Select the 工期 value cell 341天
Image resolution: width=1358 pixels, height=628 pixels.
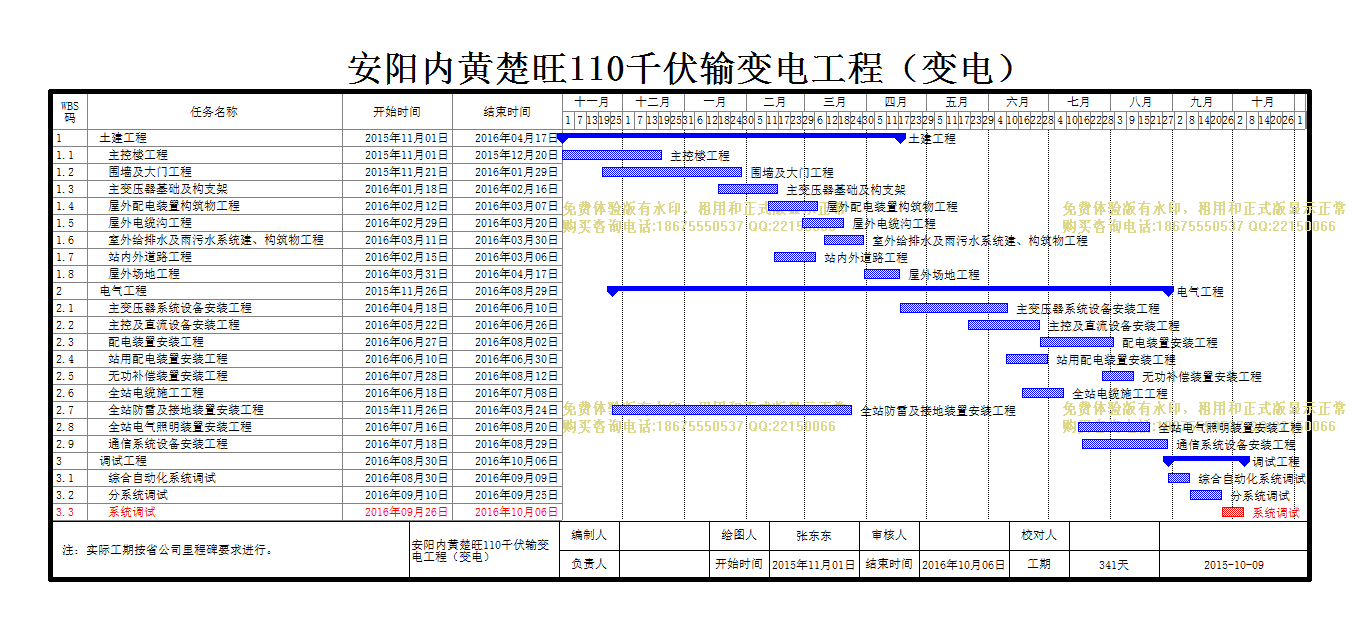point(1114,565)
